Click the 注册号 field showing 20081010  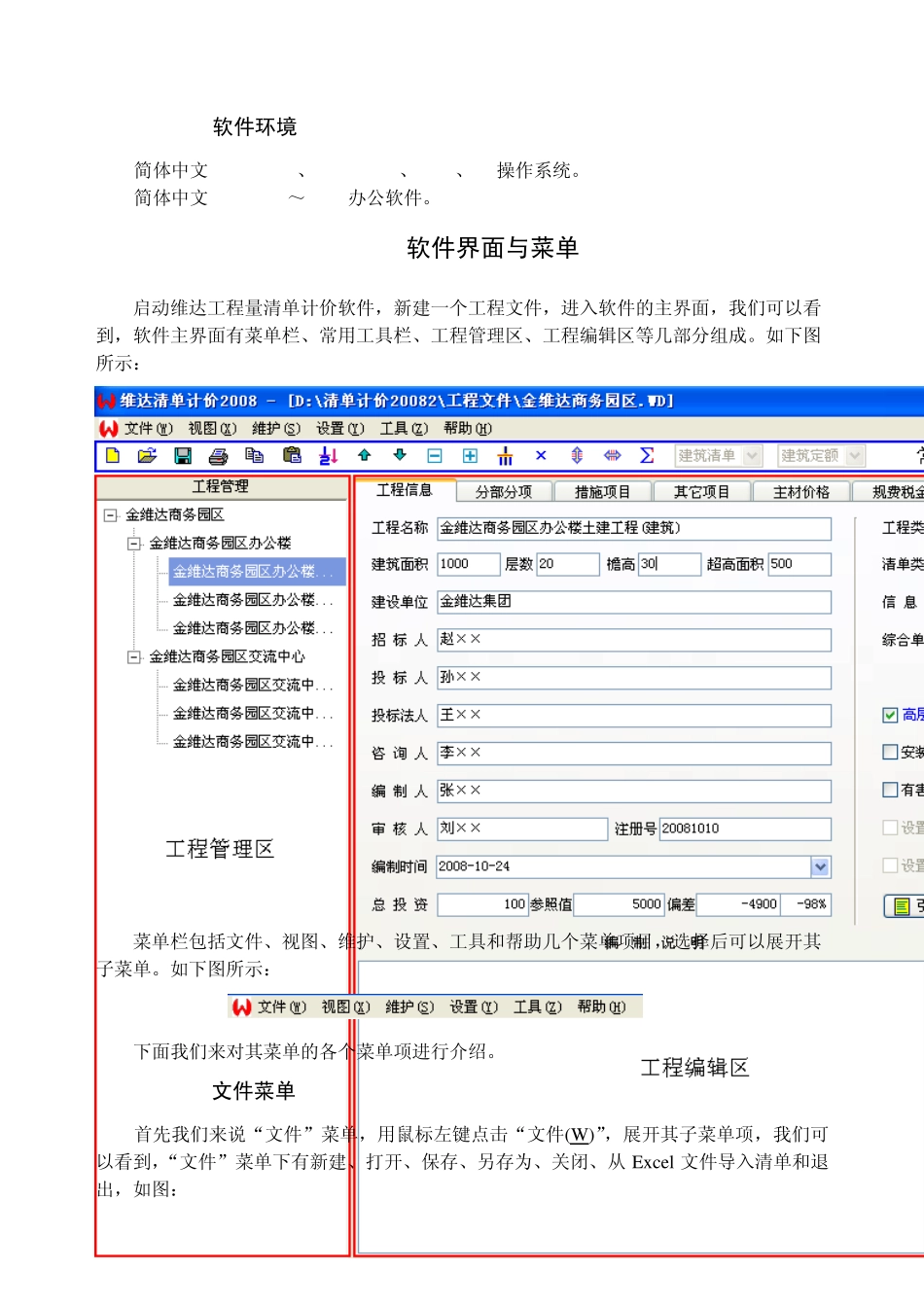746,829
